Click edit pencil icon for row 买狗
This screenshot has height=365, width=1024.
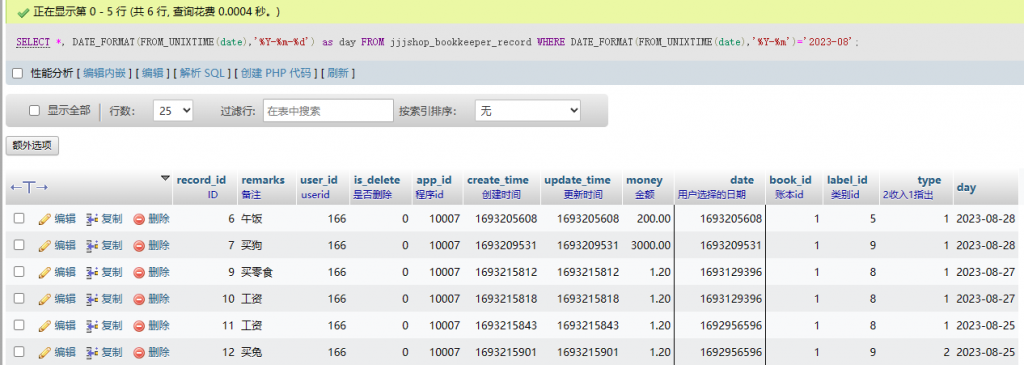(44, 246)
